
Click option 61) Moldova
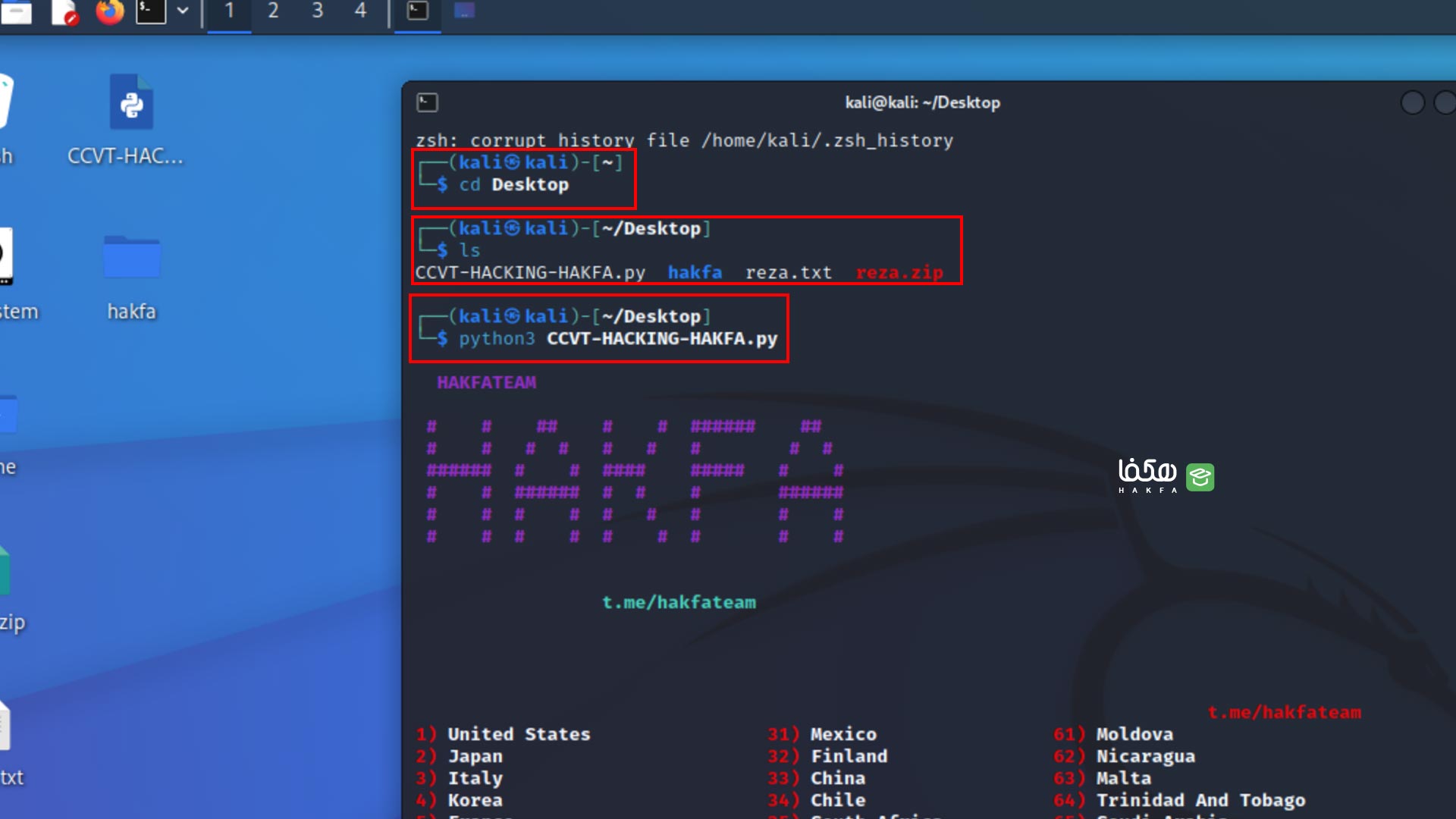pos(1113,734)
